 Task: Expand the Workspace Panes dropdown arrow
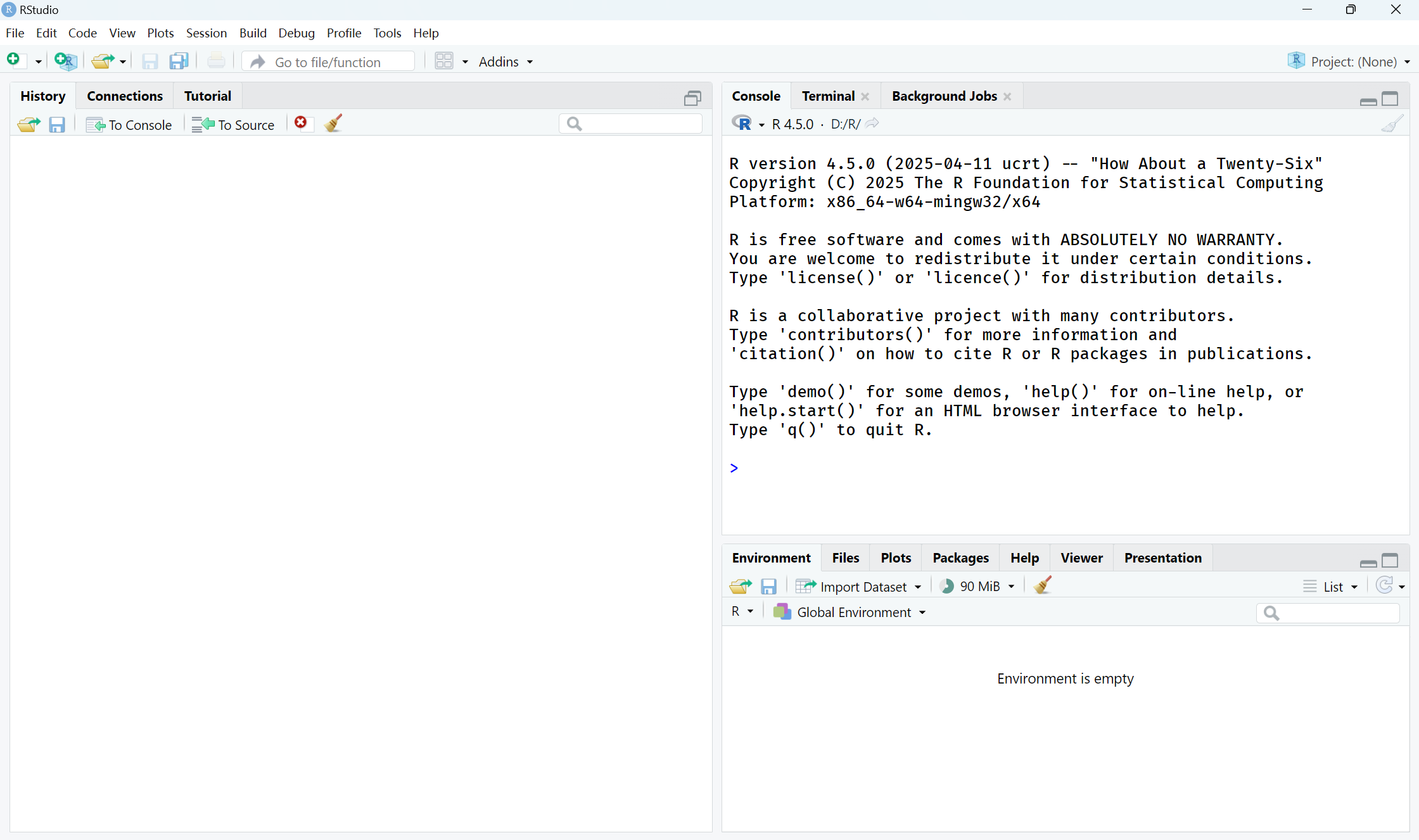point(465,62)
